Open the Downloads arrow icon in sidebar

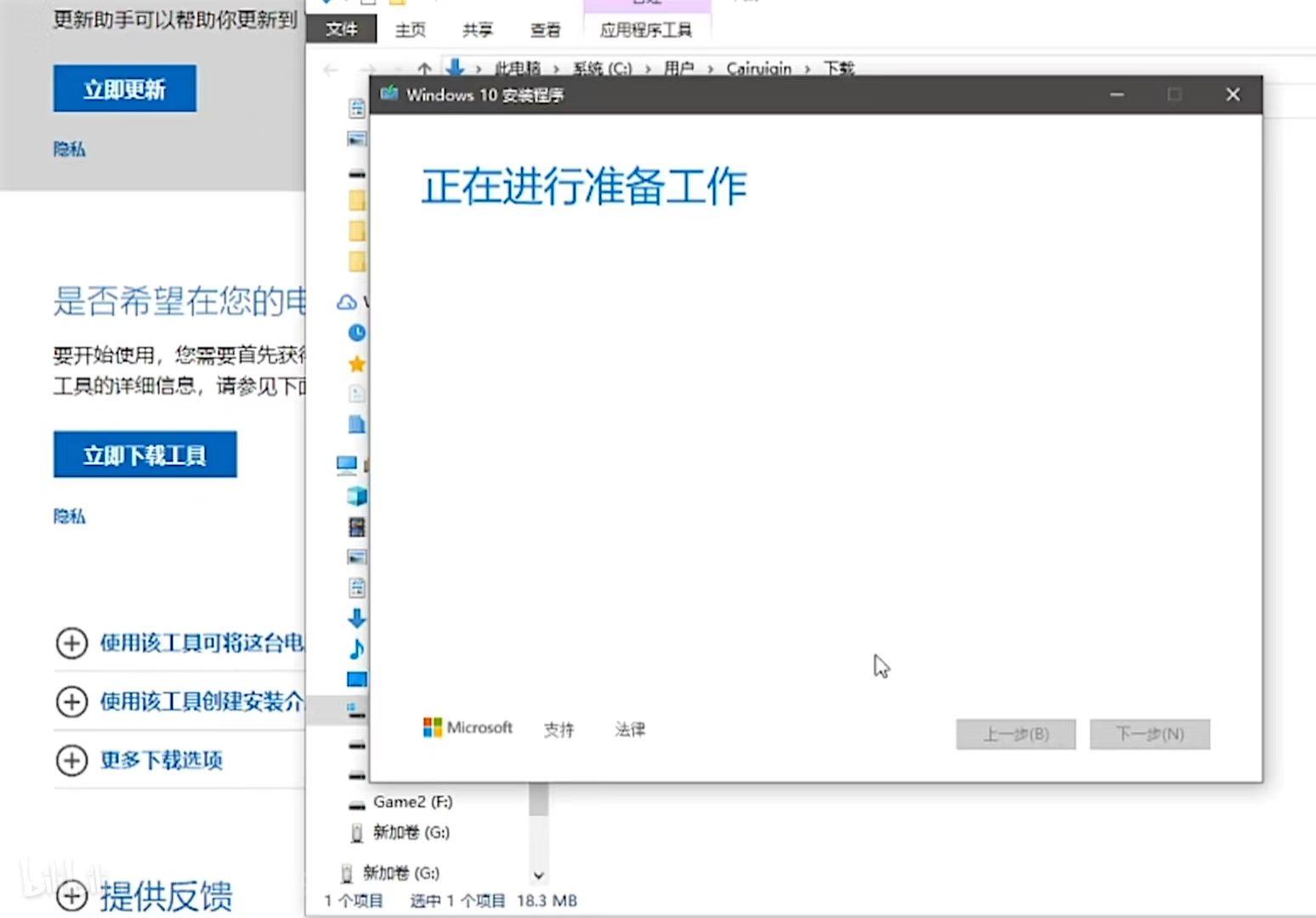pyautogui.click(x=357, y=618)
